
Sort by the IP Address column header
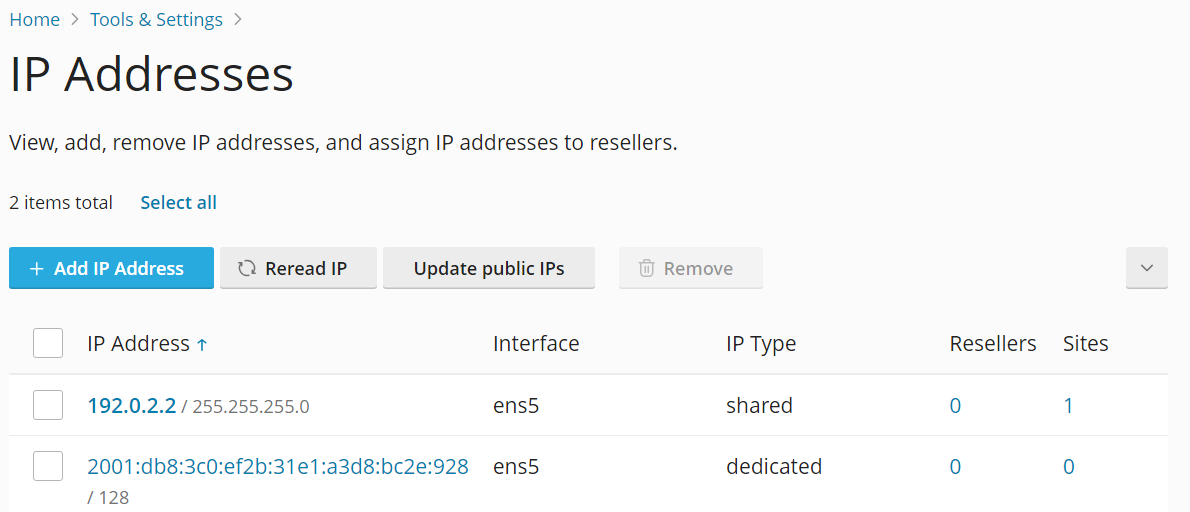click(138, 344)
